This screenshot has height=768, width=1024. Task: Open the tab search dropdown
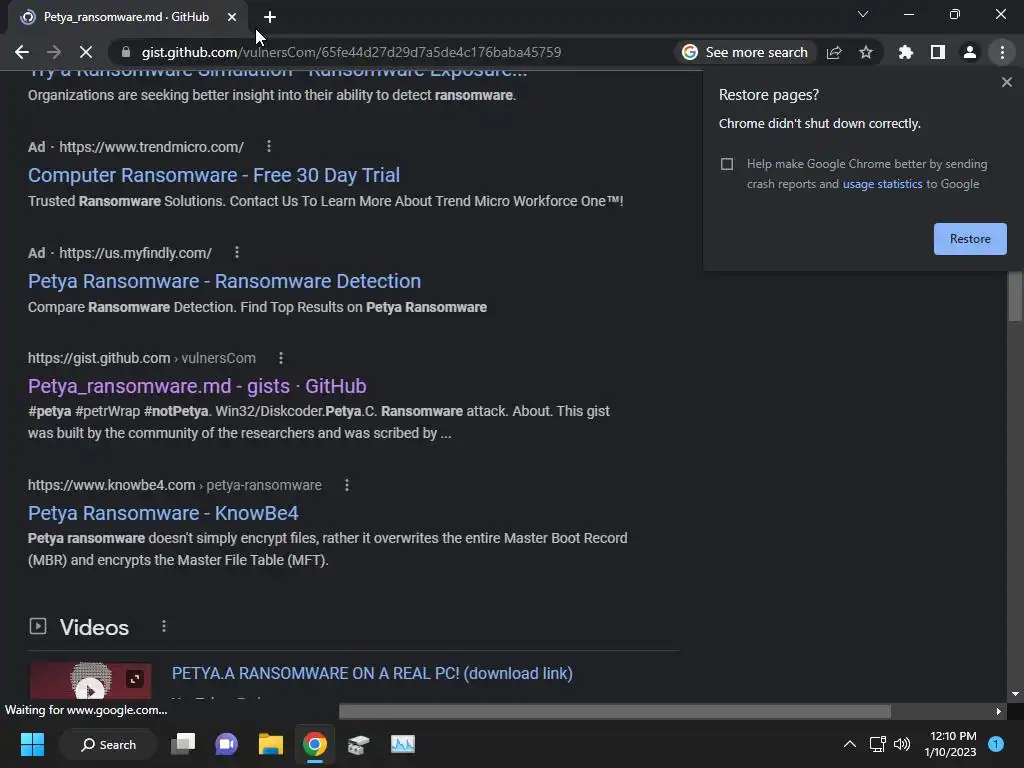(863, 14)
